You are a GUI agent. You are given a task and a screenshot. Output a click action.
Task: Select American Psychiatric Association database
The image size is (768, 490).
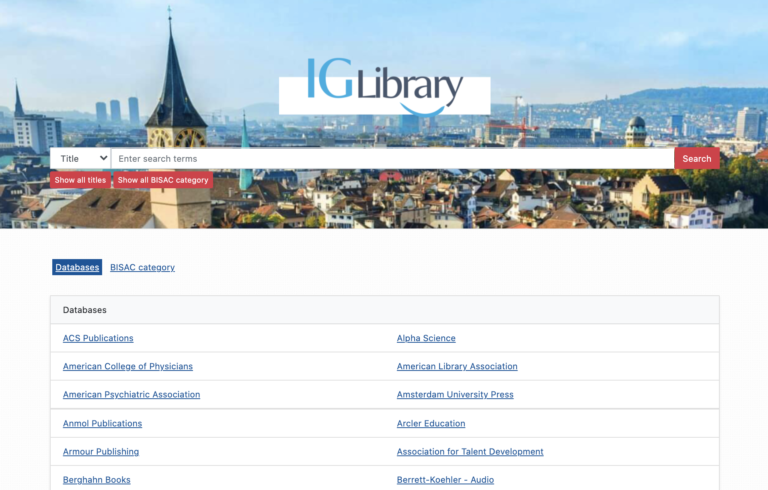point(131,394)
